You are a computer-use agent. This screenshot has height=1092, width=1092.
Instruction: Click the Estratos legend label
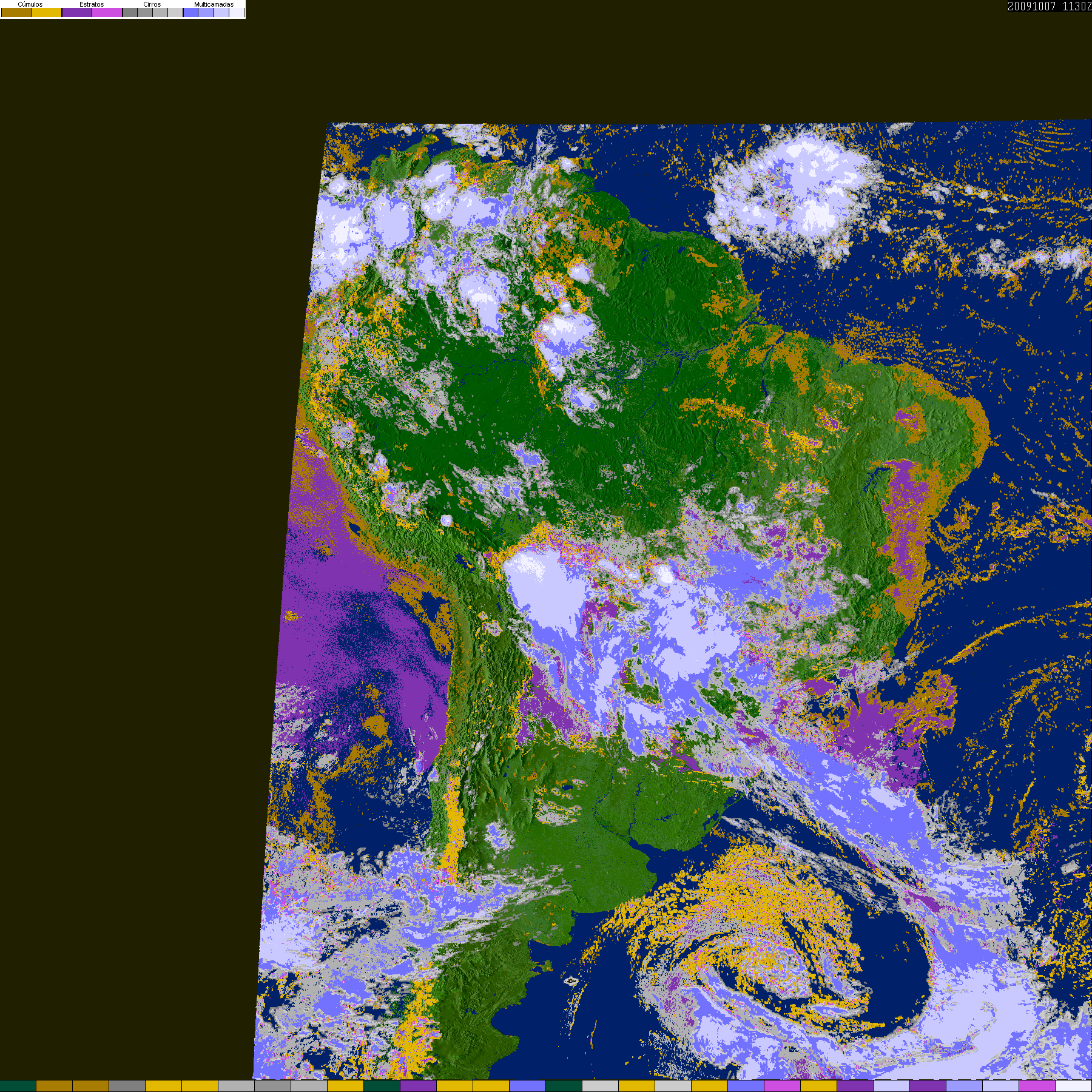(92, 4)
